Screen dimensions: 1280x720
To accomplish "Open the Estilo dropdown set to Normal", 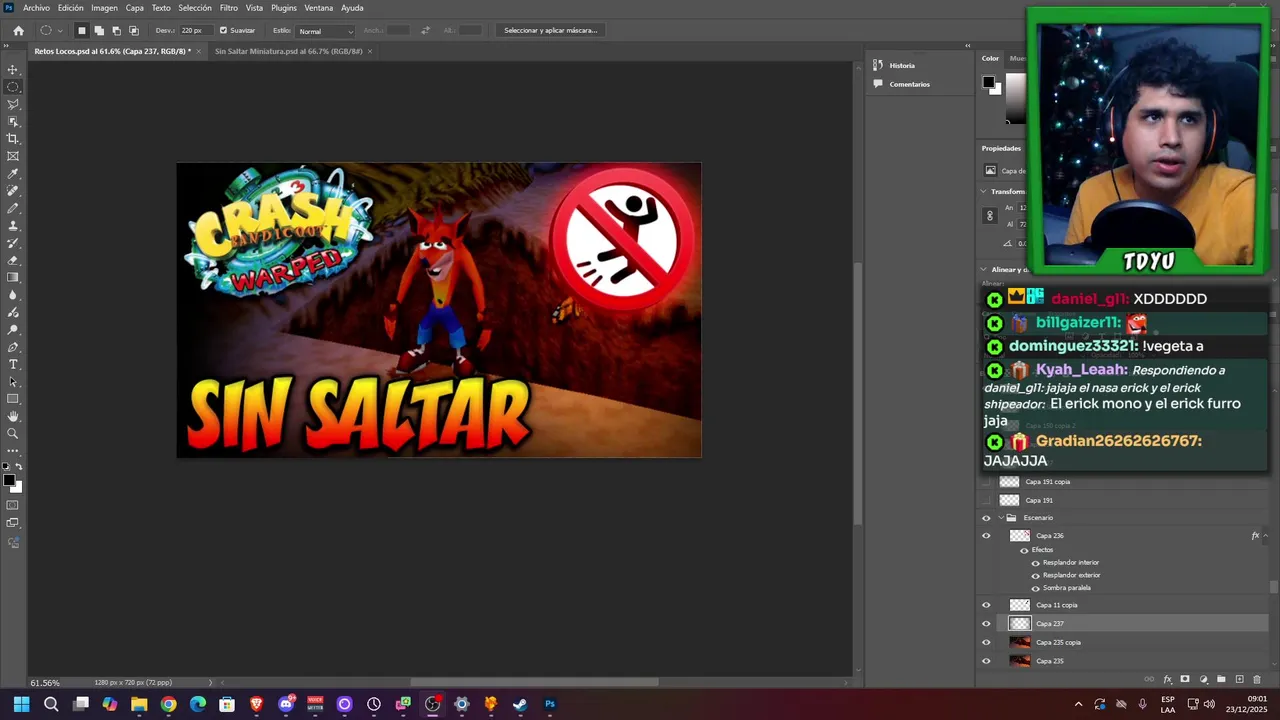I will (325, 31).
